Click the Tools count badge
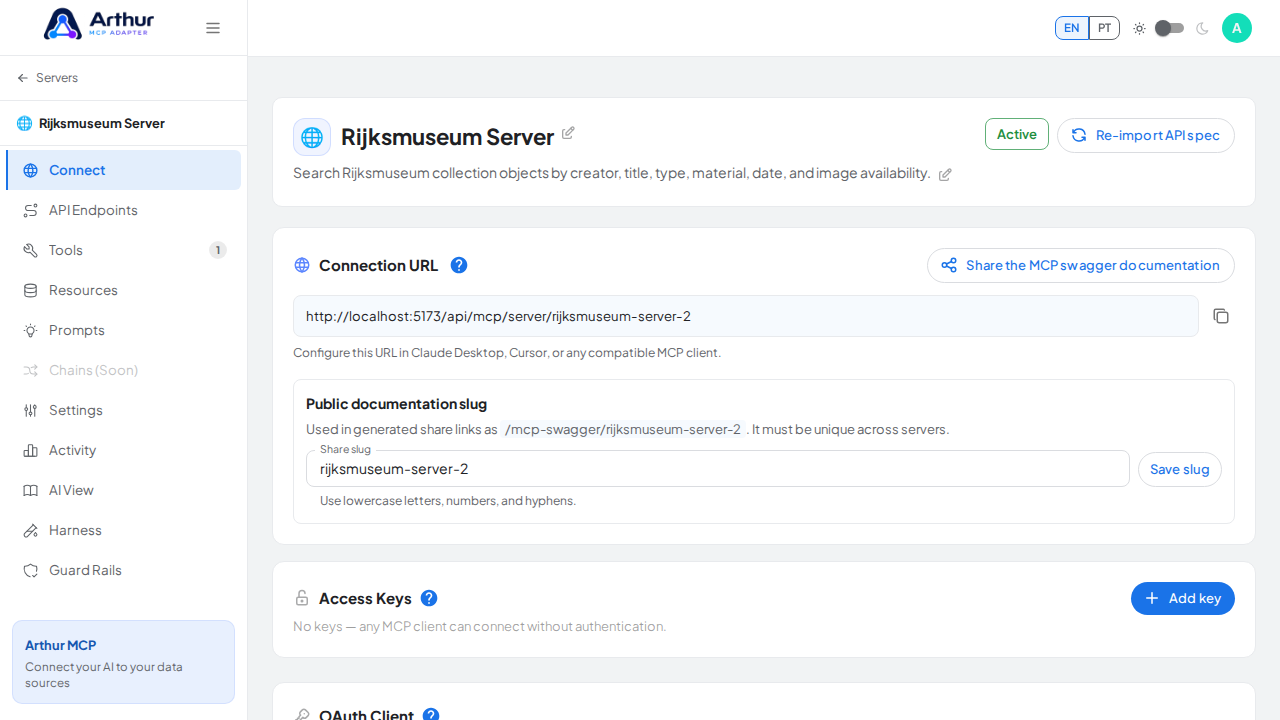 (x=218, y=250)
